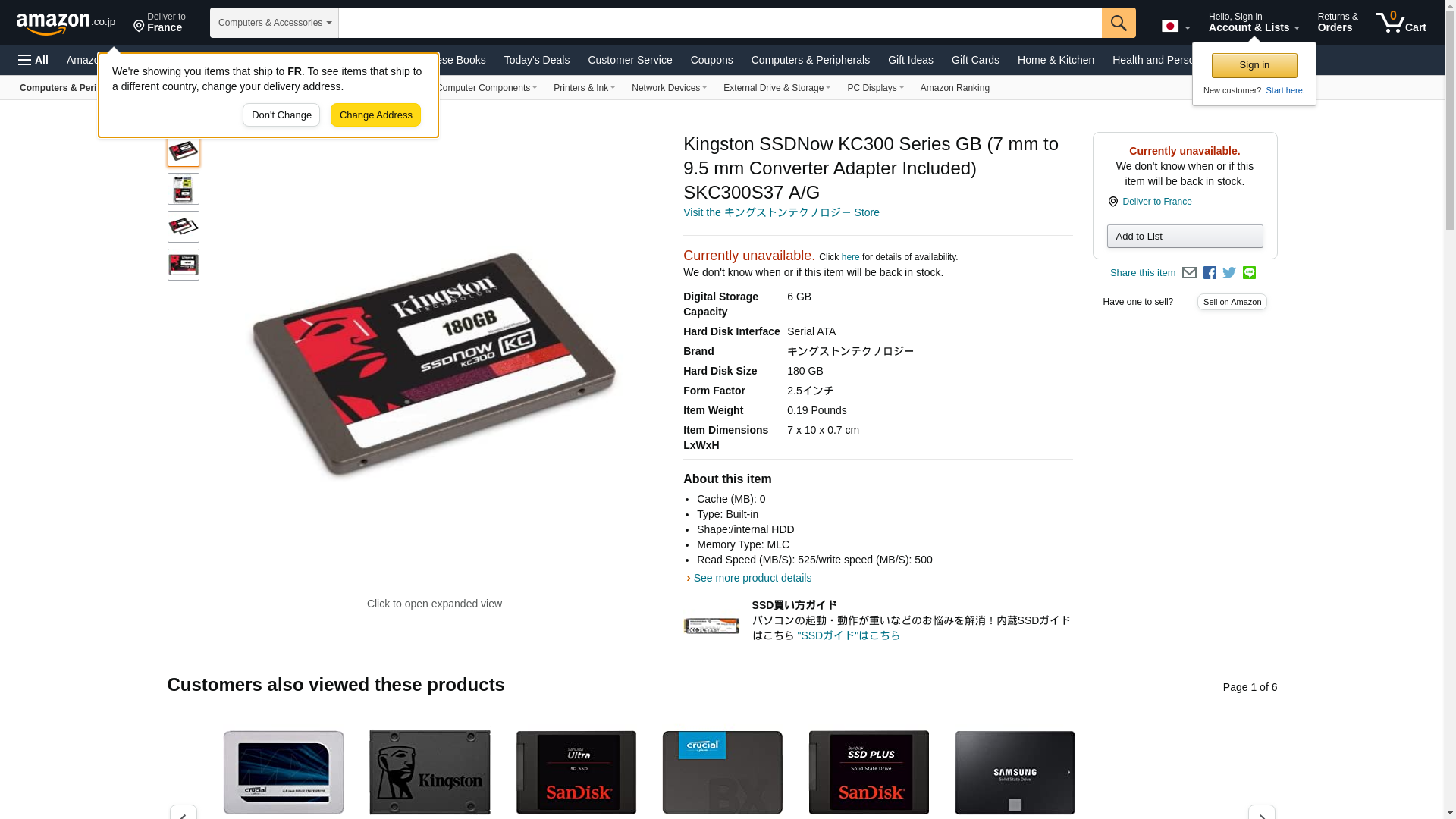Click the magnifier search button
The height and width of the screenshot is (819, 1456).
(1119, 23)
